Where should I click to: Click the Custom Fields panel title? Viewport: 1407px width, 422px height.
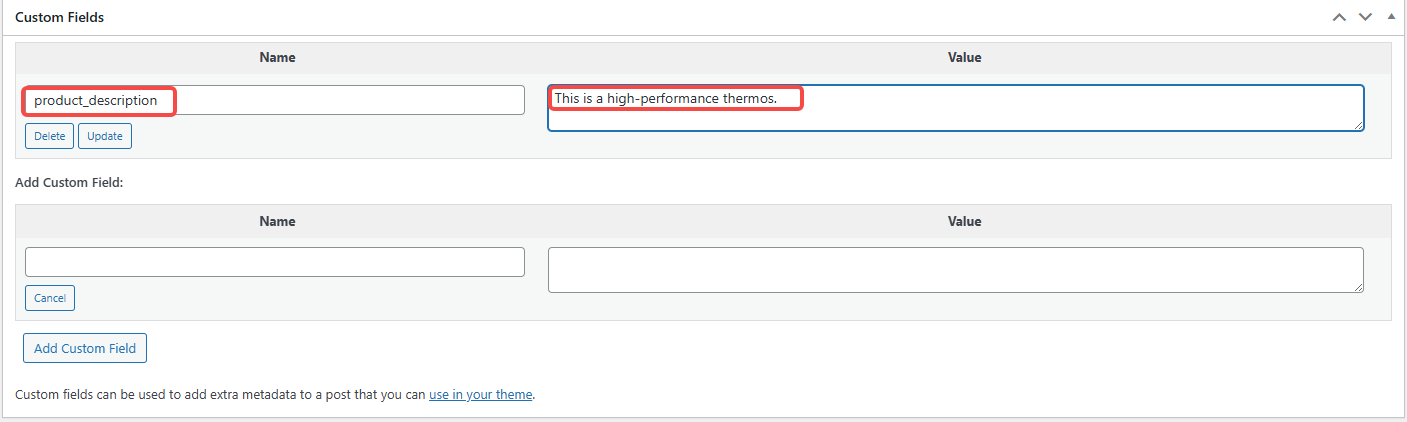(x=60, y=18)
